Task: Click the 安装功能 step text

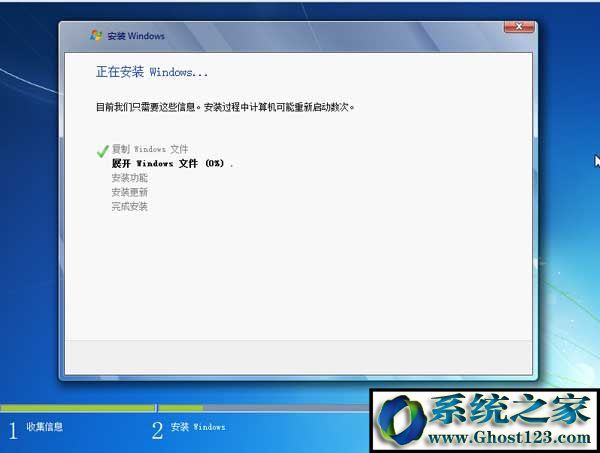Action: (129, 178)
